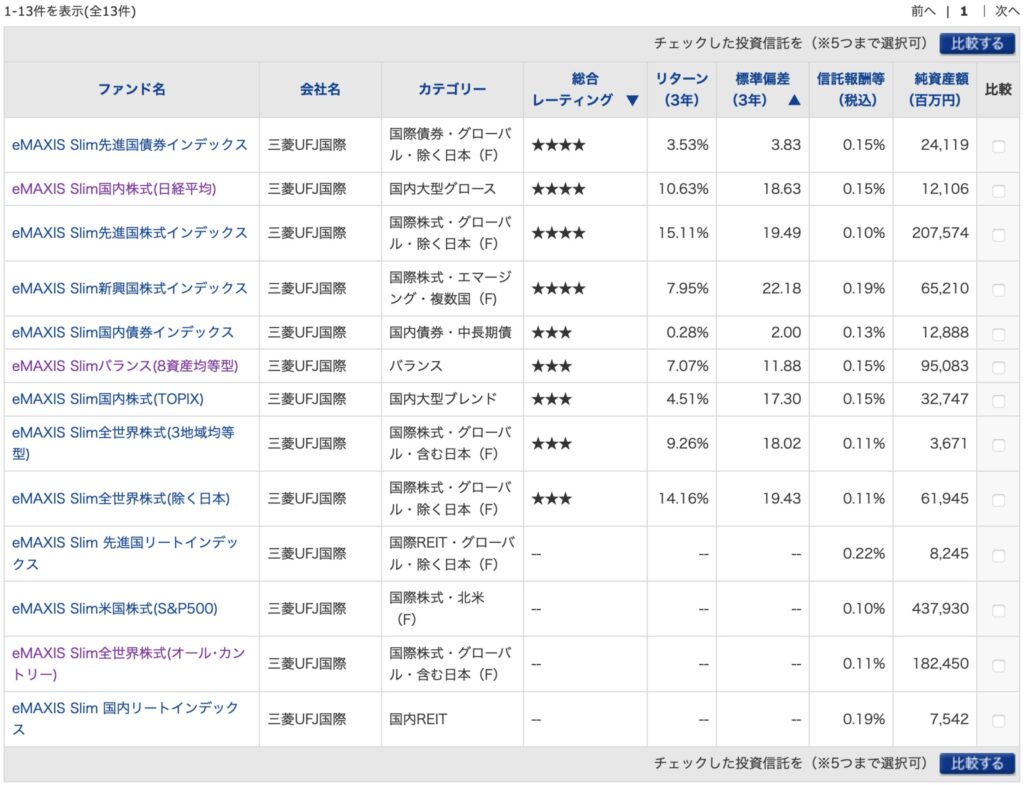Click the top 比較する button
Viewport: 1024px width, 785px height.
[x=976, y=44]
